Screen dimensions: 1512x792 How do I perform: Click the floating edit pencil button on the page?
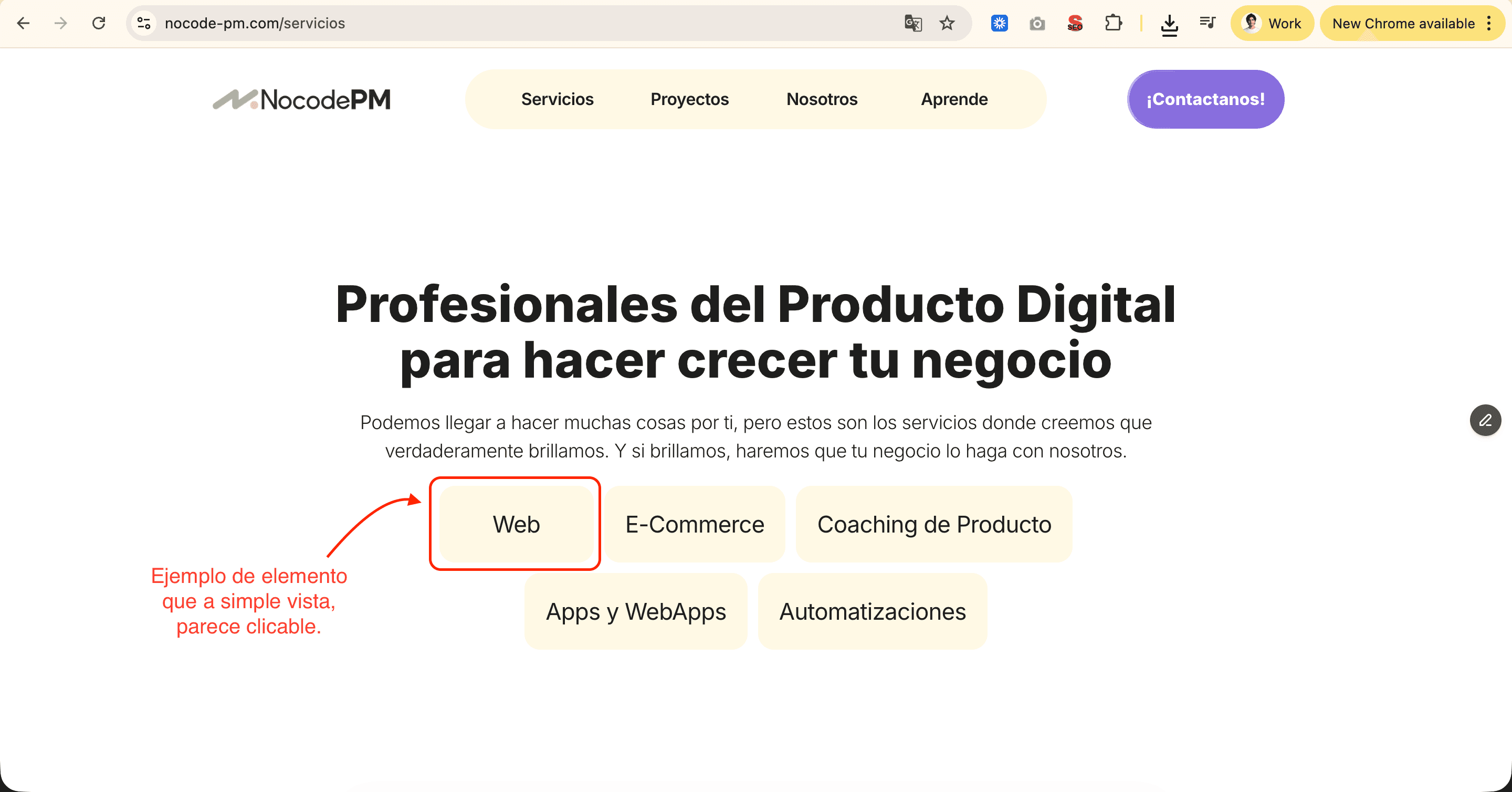(1485, 420)
